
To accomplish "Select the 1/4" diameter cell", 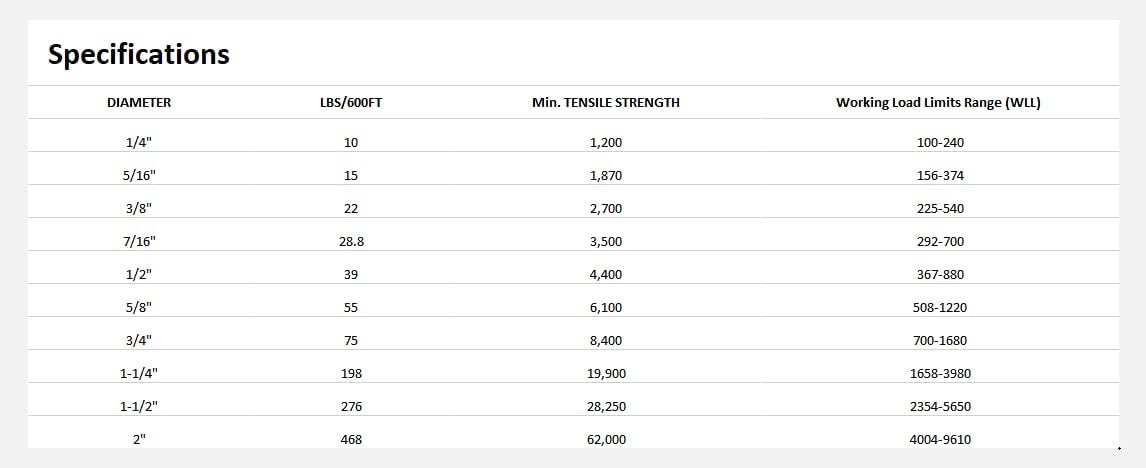I will click(139, 142).
